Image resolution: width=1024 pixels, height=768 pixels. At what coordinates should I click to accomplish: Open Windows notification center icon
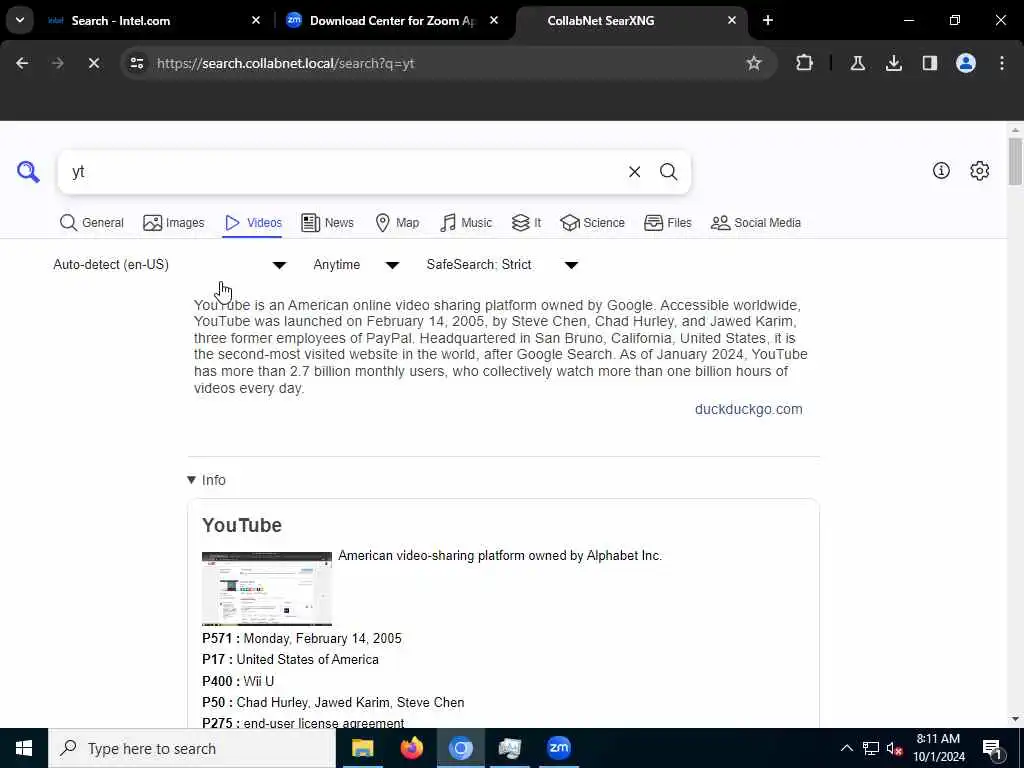coord(992,748)
